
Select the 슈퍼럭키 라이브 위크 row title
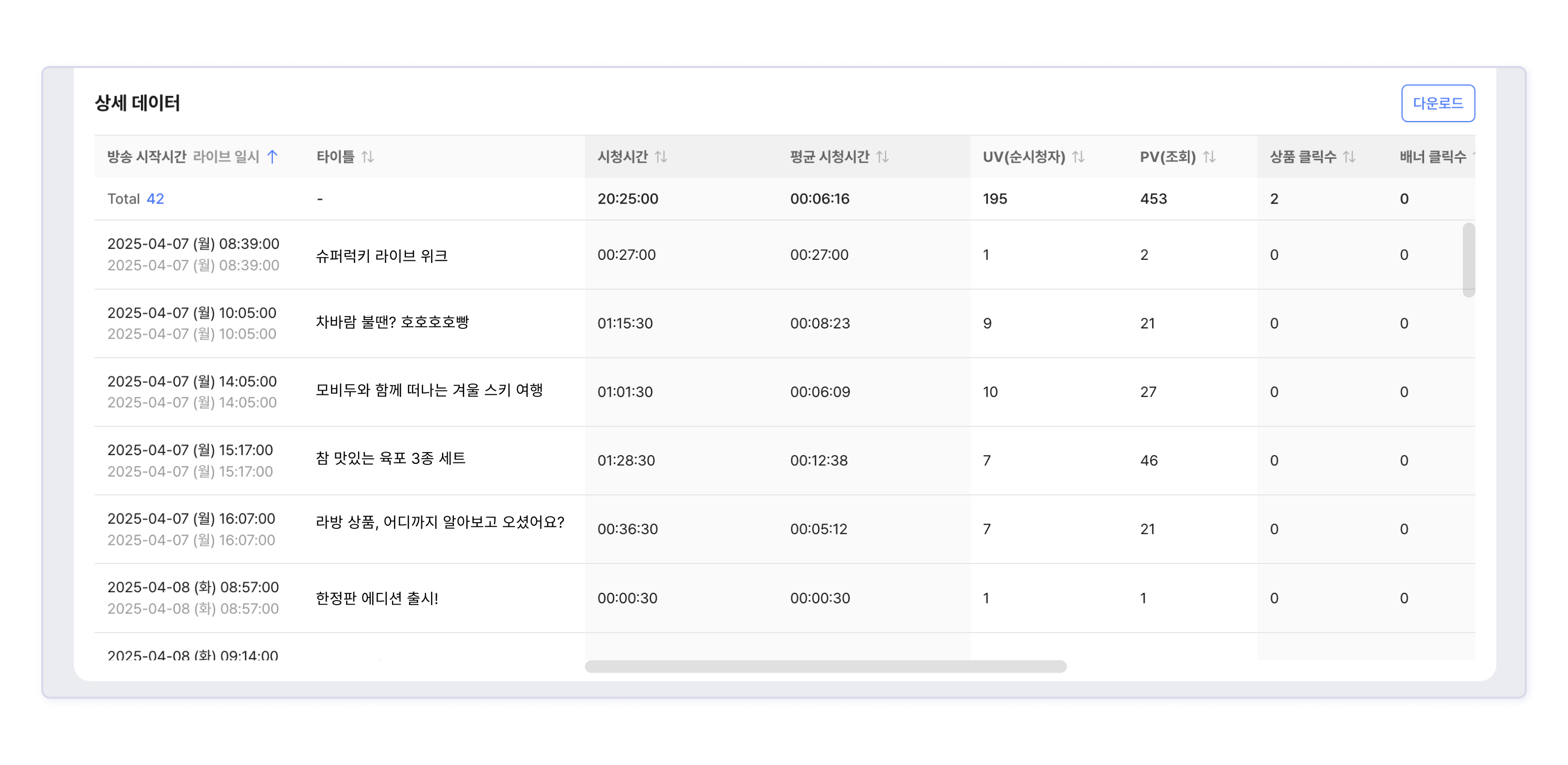coord(382,256)
